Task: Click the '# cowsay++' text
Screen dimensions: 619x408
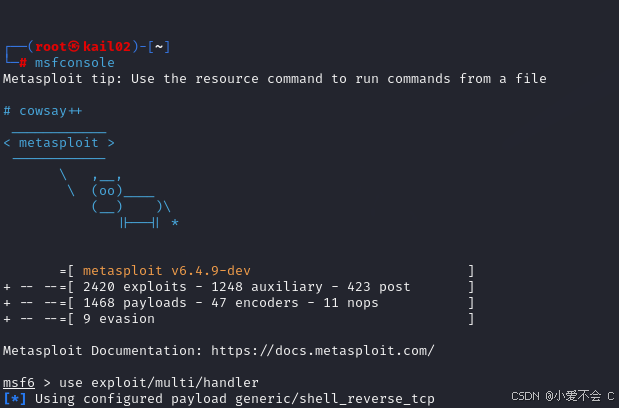Action: [43, 111]
